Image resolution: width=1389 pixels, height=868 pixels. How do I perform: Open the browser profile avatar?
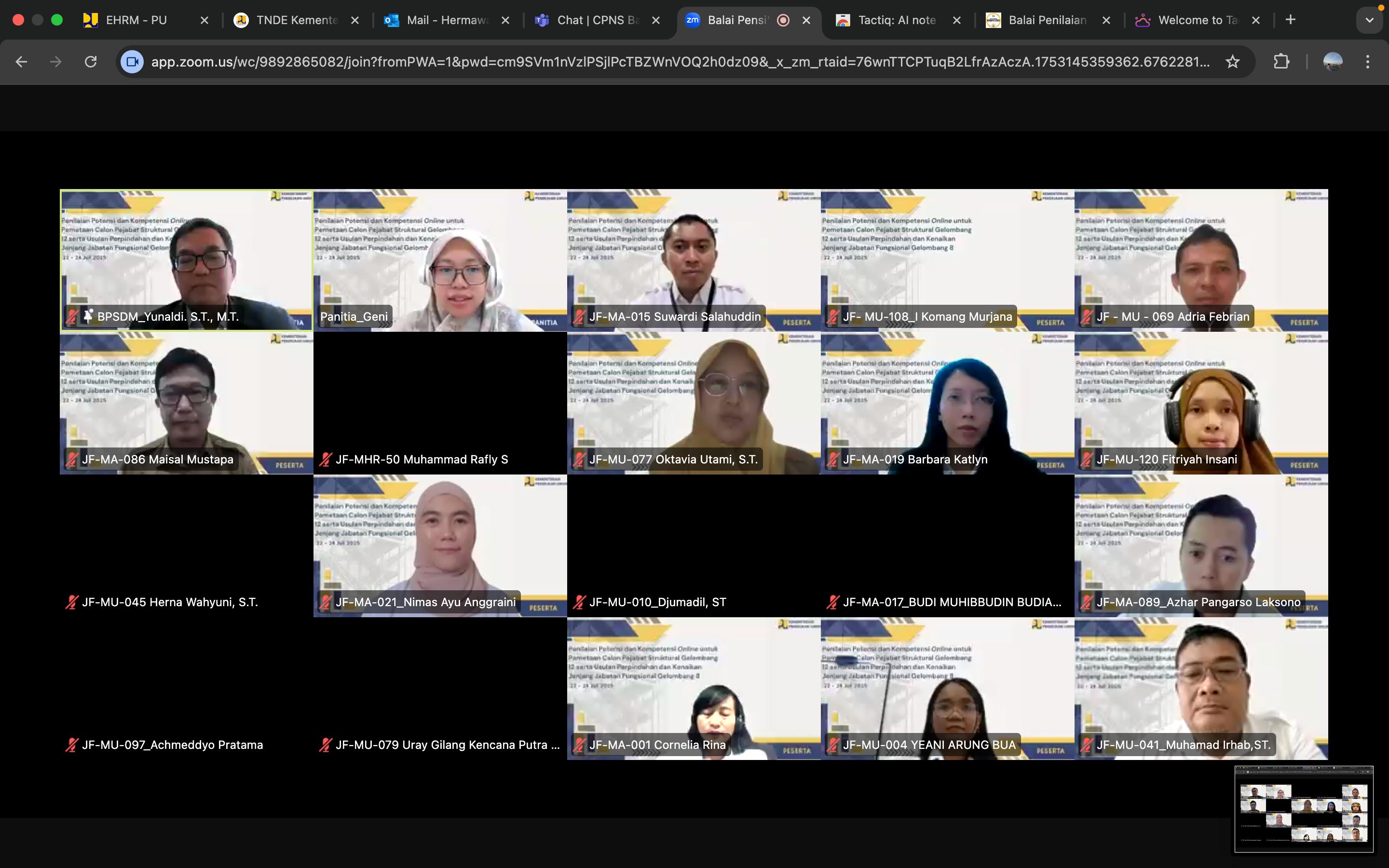tap(1332, 61)
